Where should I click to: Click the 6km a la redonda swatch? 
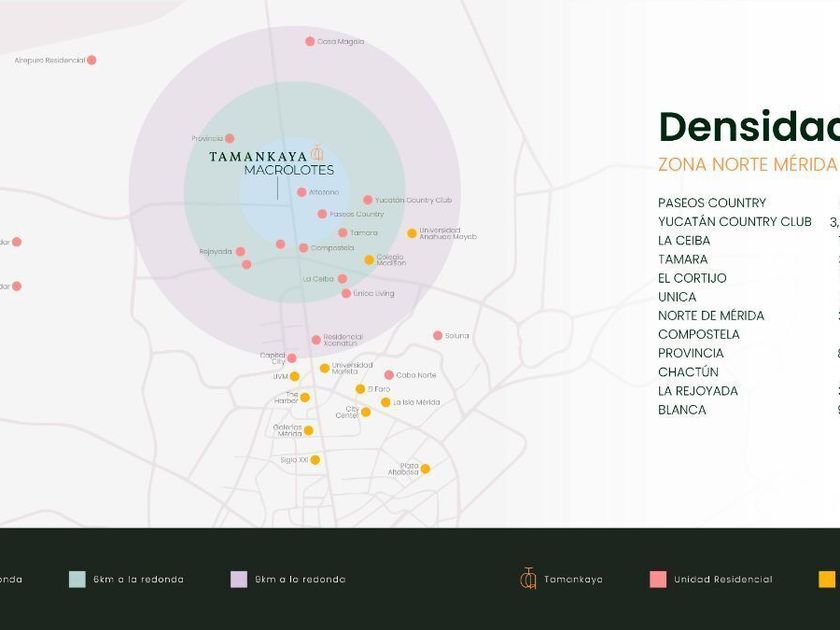(77, 579)
